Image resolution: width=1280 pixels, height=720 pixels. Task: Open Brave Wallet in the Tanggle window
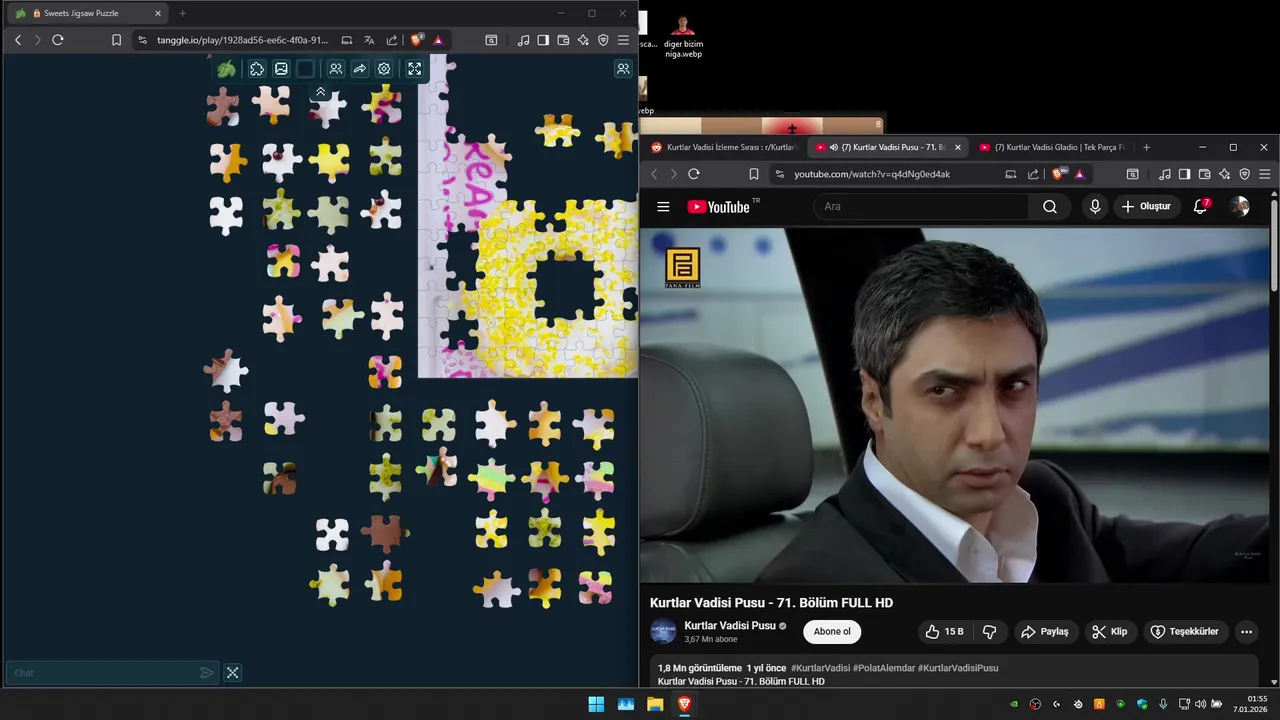pyautogui.click(x=563, y=40)
